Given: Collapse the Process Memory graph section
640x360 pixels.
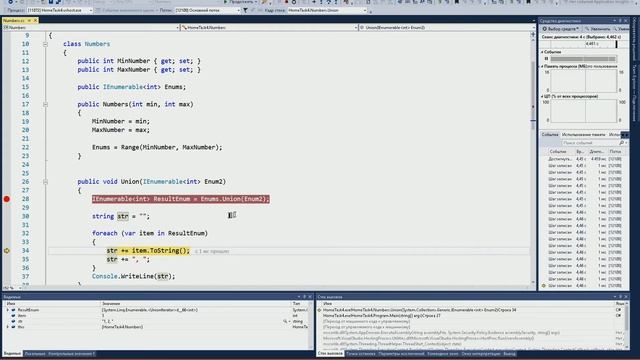Looking at the screenshot, I should [x=542, y=66].
